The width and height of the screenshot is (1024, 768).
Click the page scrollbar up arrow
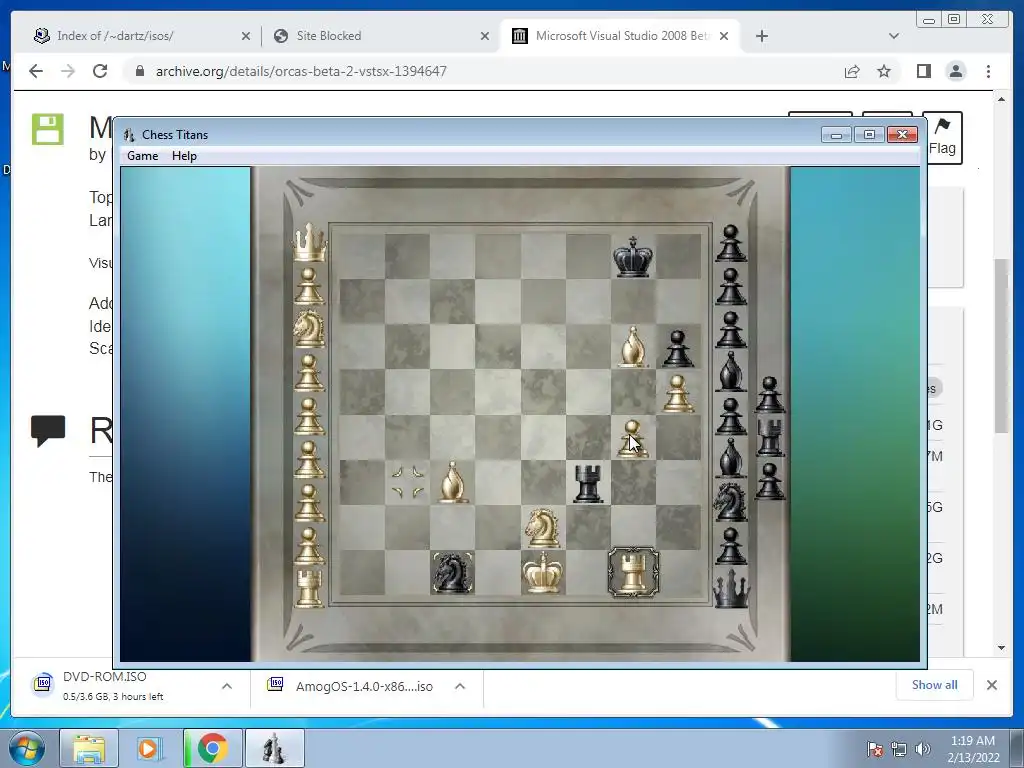pyautogui.click(x=1002, y=99)
